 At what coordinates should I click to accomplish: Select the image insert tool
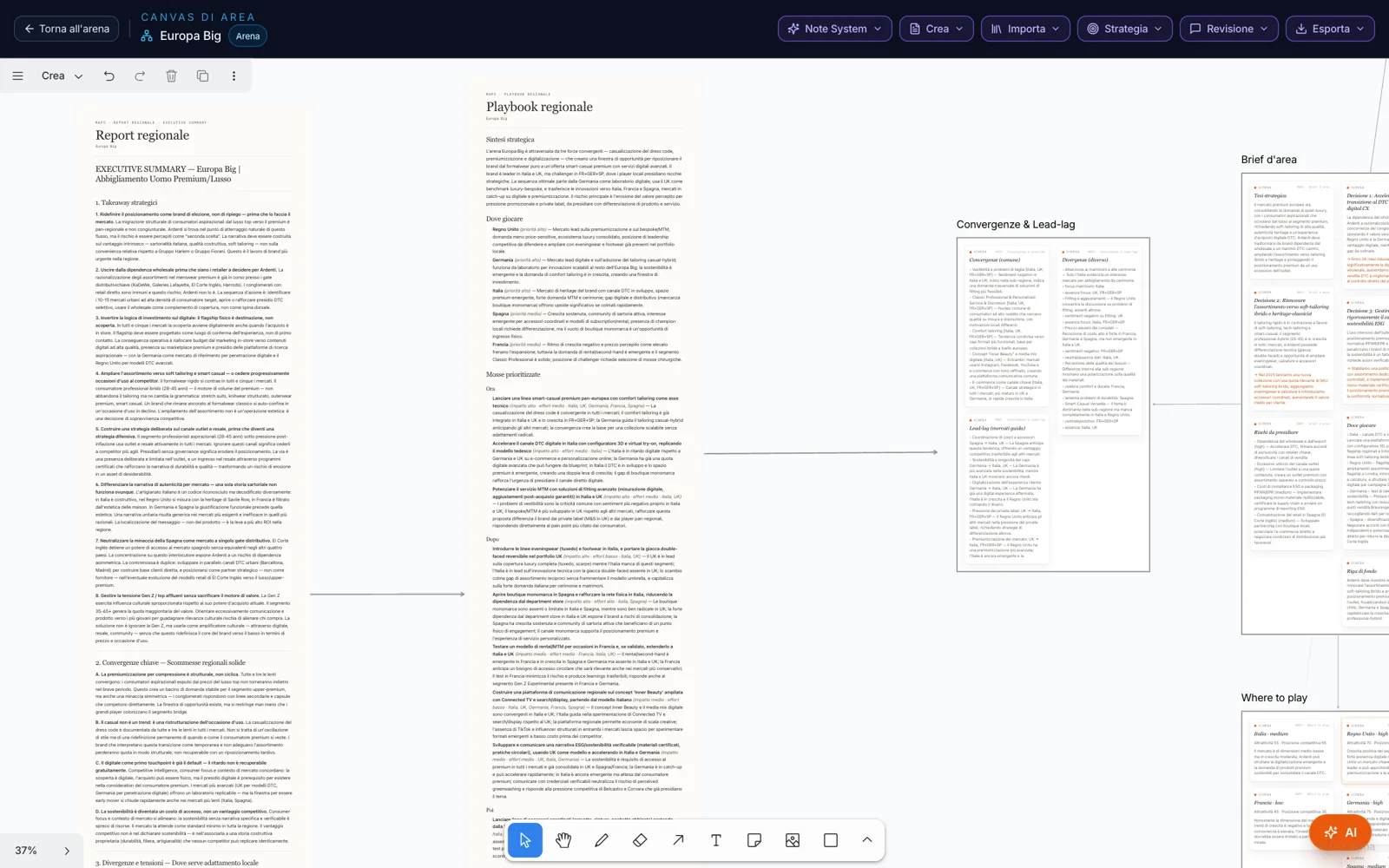[793, 840]
